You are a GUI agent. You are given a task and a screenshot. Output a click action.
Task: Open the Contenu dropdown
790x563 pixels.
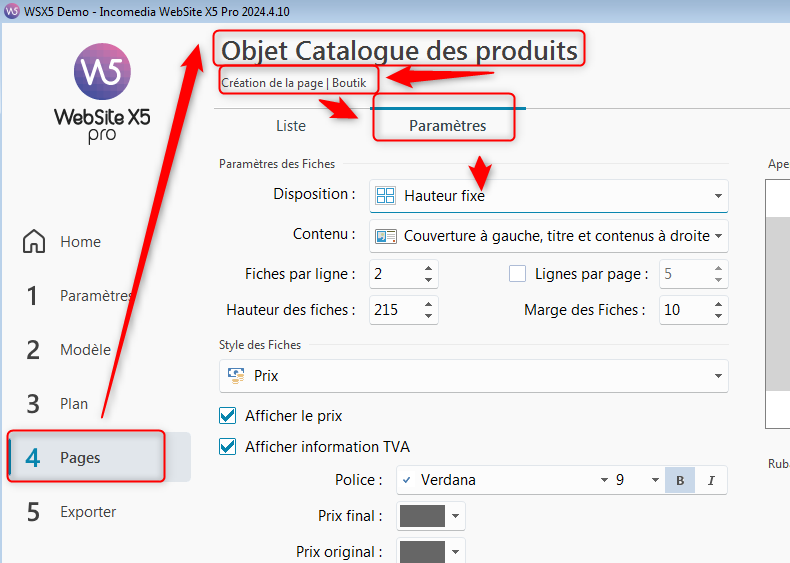point(549,236)
